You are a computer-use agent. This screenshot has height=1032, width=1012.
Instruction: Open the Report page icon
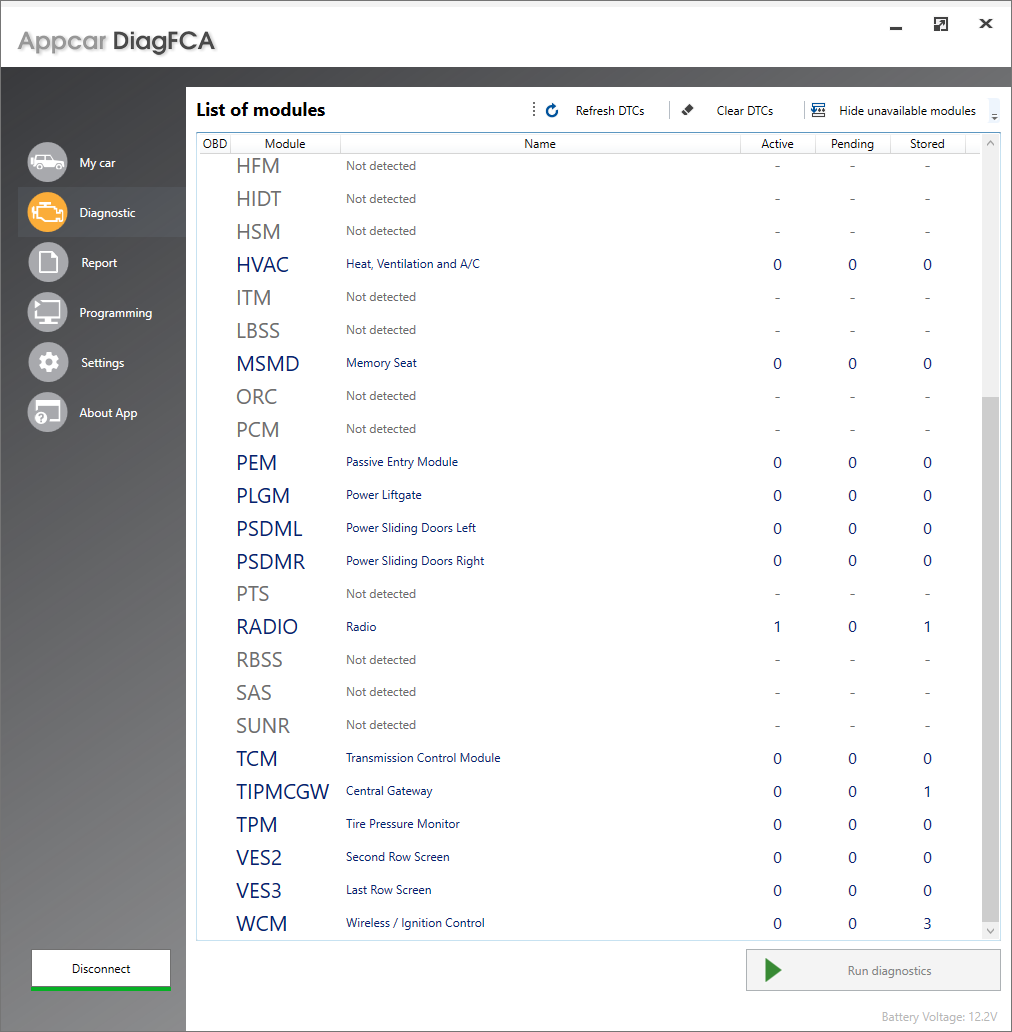click(x=48, y=262)
